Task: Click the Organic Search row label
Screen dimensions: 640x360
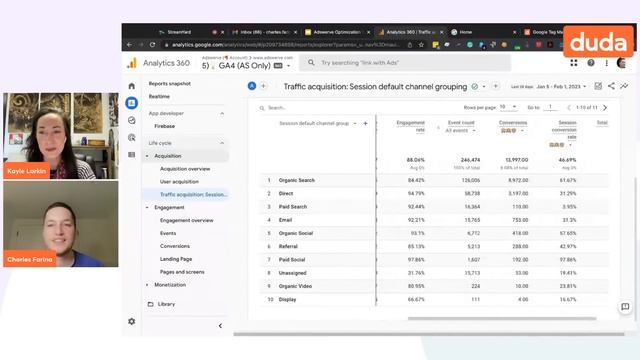Action: click(297, 180)
